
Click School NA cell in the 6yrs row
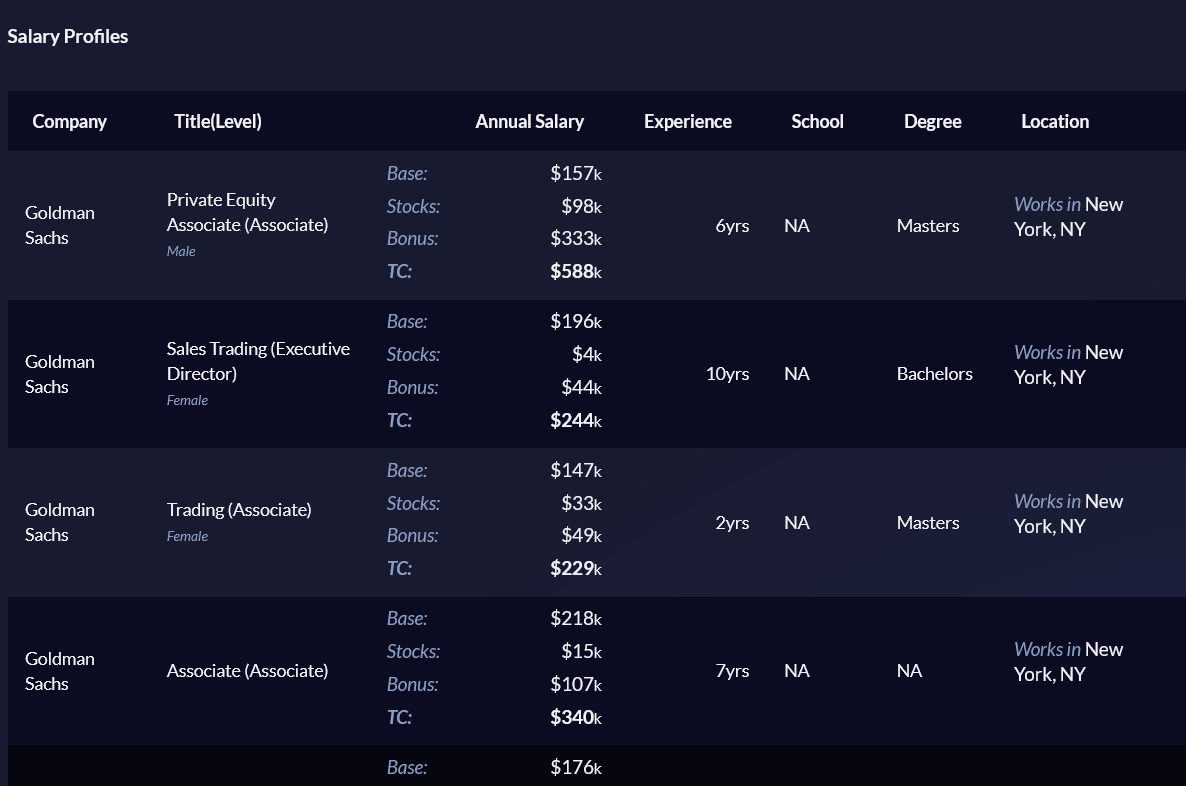796,226
